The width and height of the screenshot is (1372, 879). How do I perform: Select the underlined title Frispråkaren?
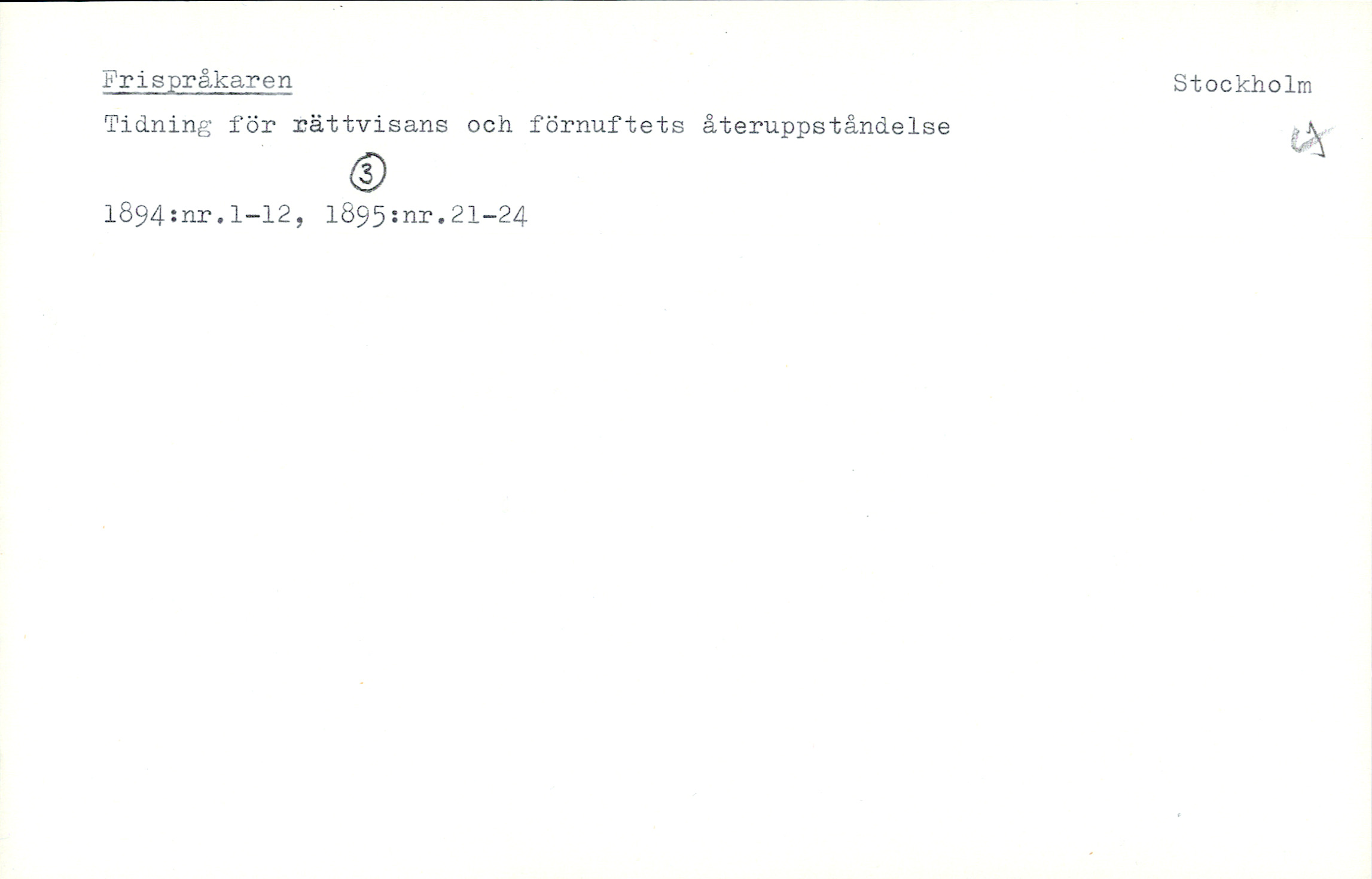[197, 81]
